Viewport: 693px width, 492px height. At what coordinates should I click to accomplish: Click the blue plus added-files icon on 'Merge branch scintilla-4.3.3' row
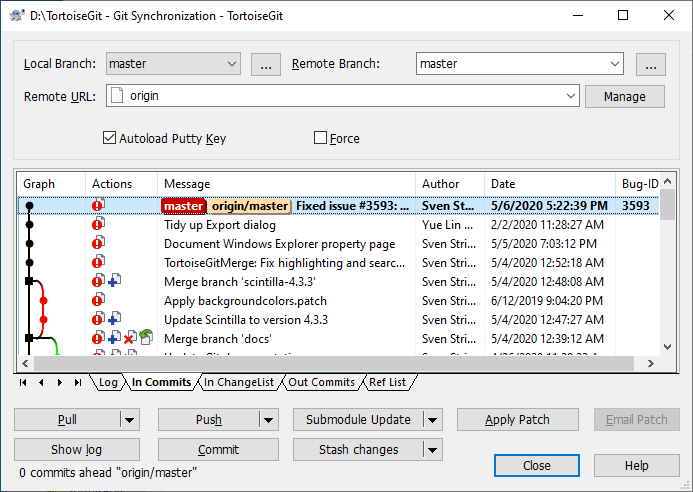pyautogui.click(x=115, y=282)
